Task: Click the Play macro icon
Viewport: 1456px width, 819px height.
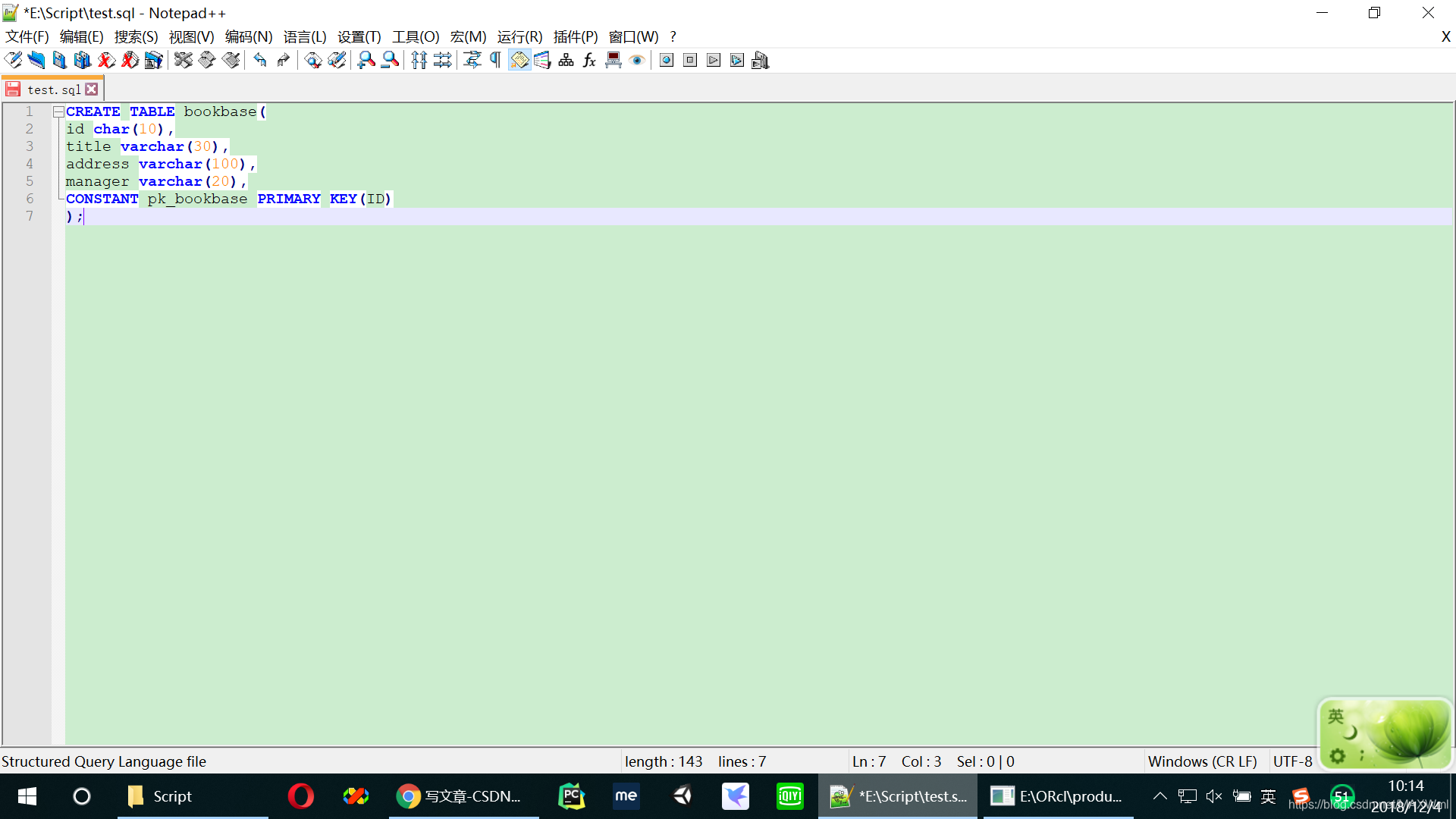Action: coord(714,61)
